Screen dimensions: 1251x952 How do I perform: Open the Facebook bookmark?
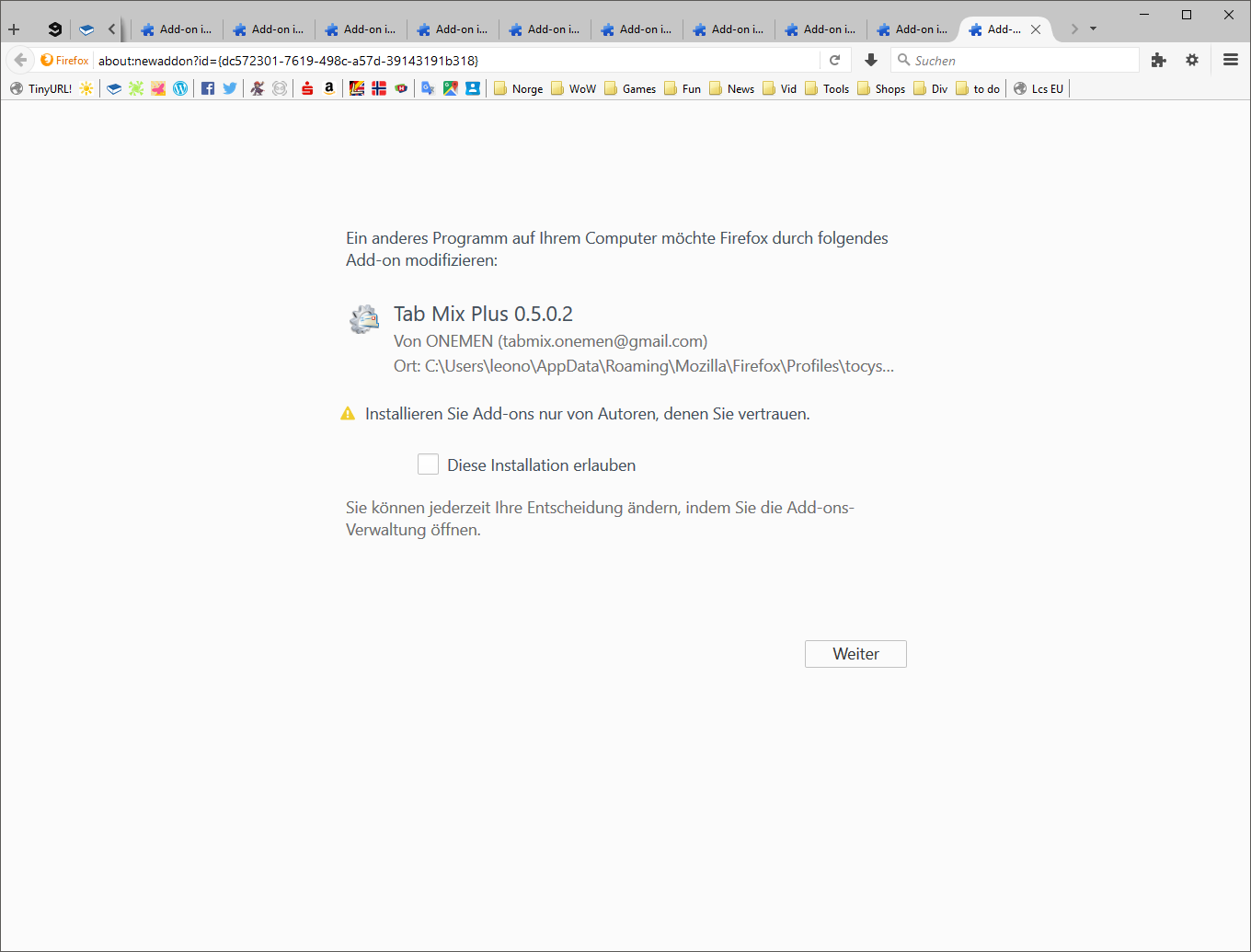208,89
